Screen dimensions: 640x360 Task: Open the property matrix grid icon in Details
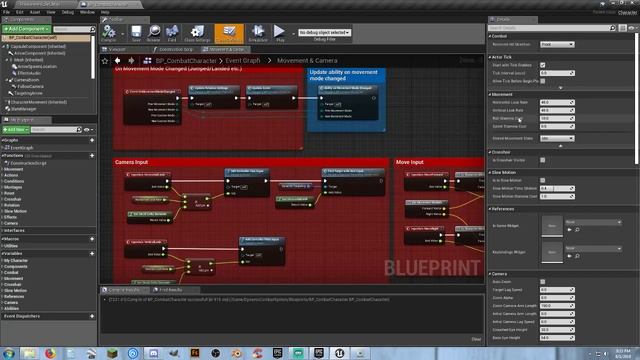pyautogui.click(x=622, y=28)
